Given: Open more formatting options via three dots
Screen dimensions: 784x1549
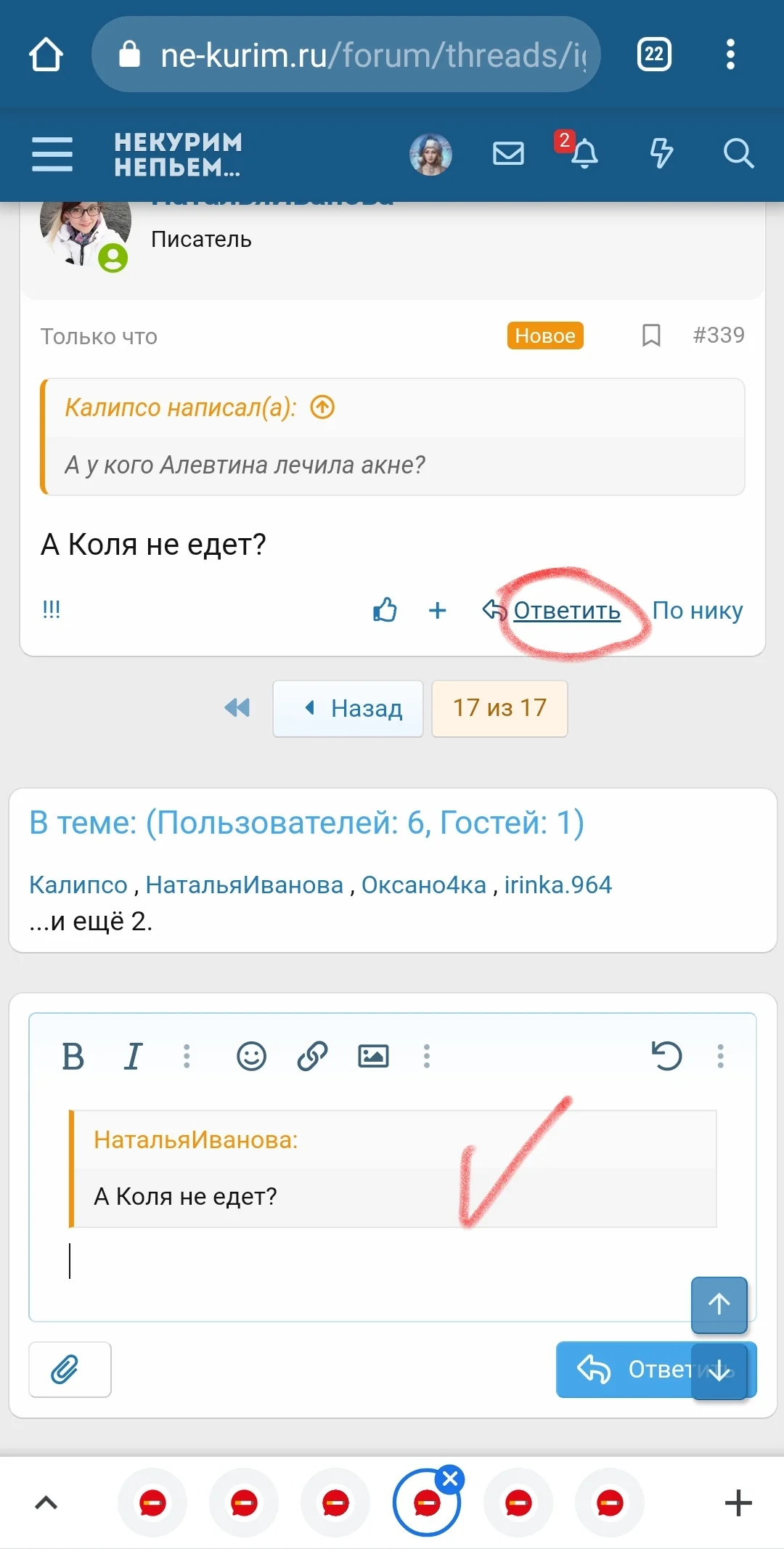Looking at the screenshot, I should tap(187, 1057).
